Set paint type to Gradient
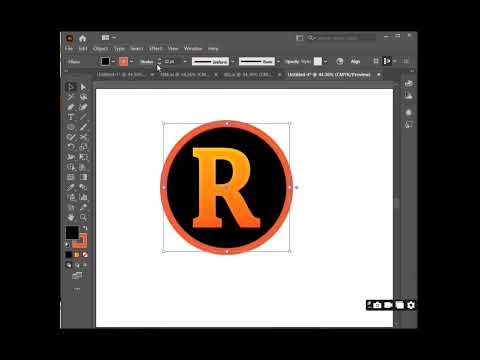This screenshot has width=480, height=360. pyautogui.click(x=77, y=255)
